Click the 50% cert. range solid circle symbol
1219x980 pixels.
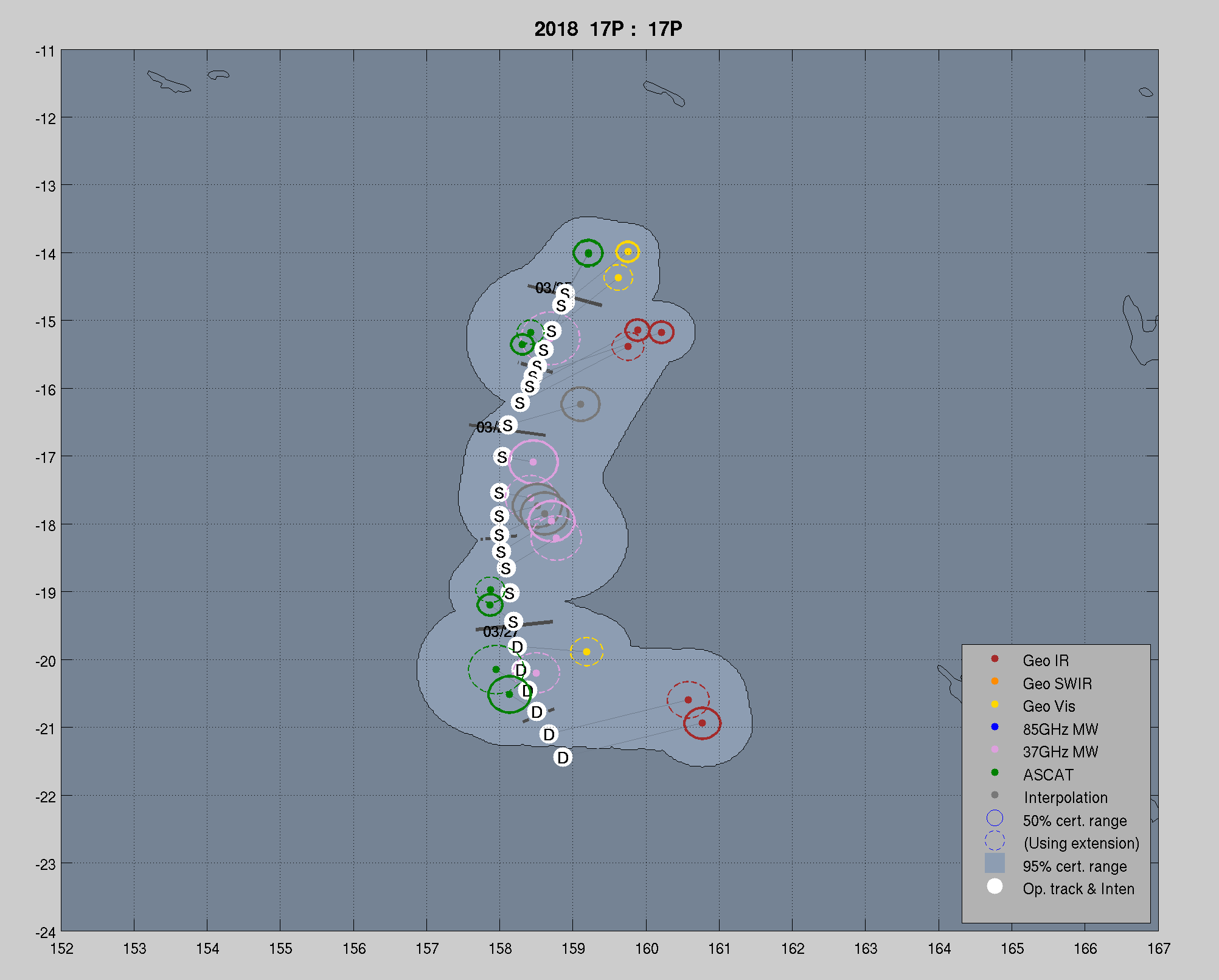[995, 818]
